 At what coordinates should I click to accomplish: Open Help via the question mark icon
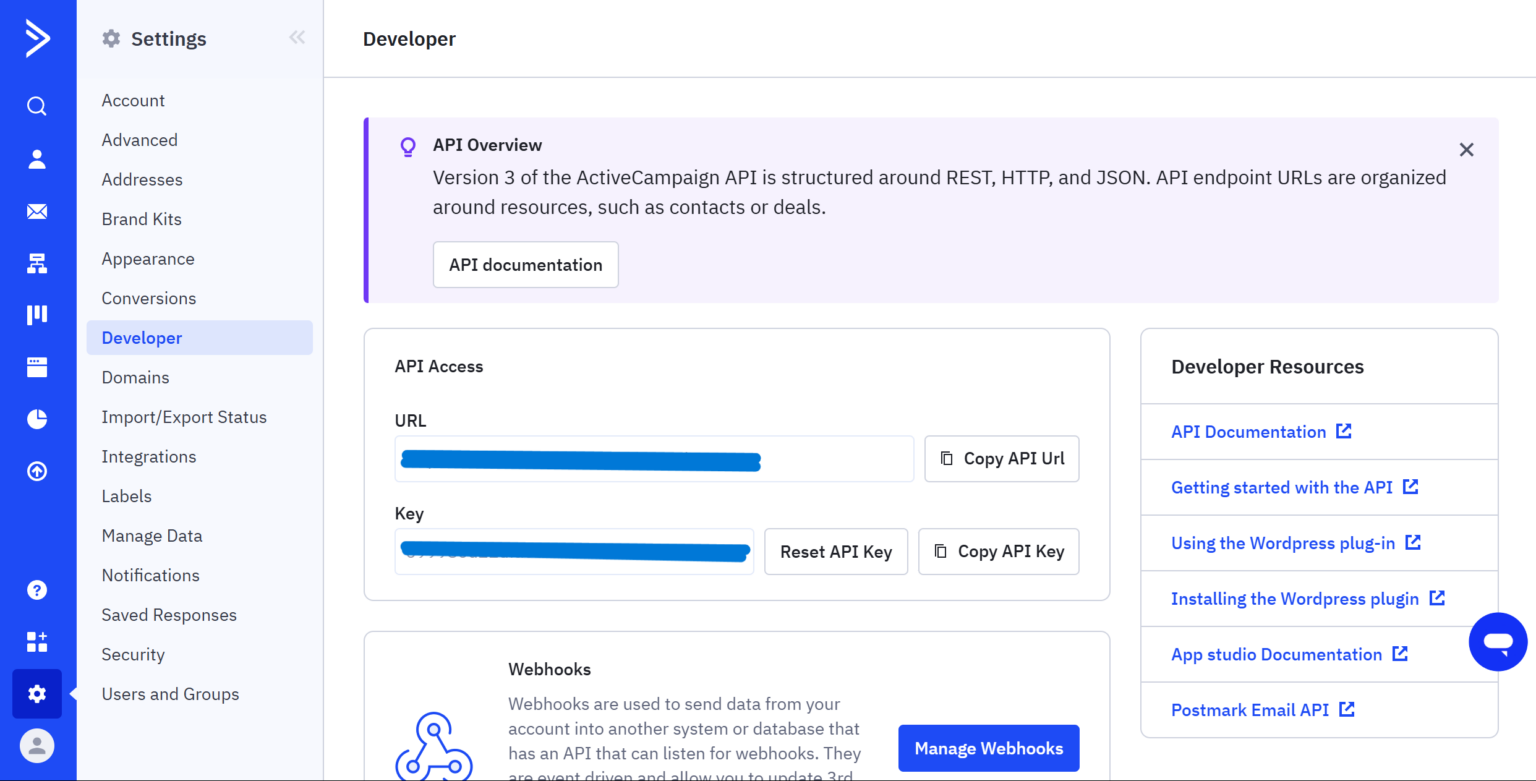(37, 589)
